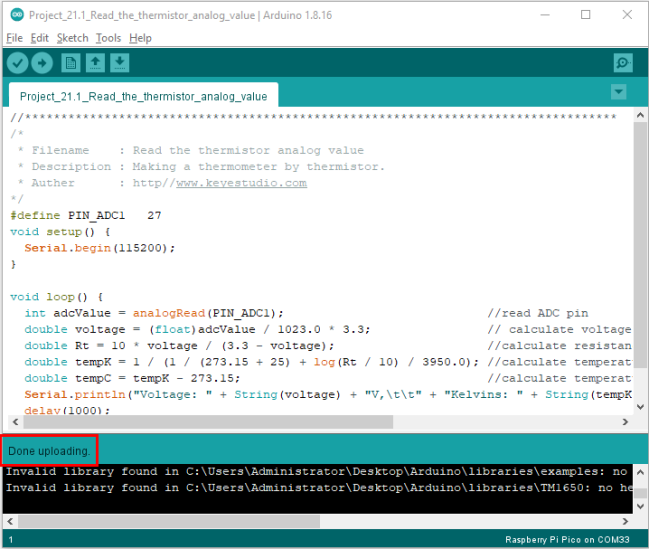650x549 pixels.
Task: Click the 'Done uploading.' status message
Action: point(49,451)
